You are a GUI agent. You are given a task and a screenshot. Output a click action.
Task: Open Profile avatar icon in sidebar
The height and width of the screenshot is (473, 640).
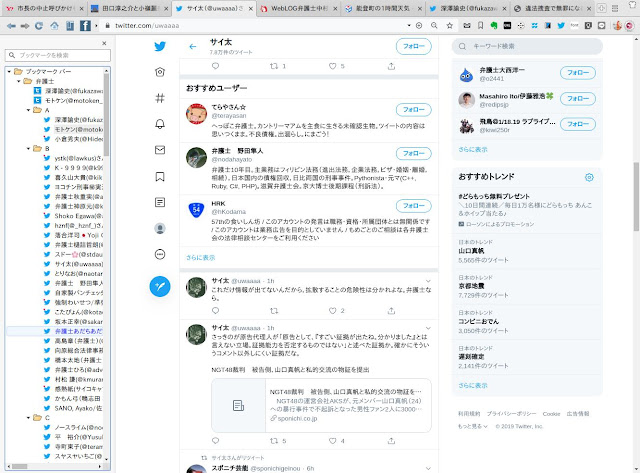pos(160,229)
